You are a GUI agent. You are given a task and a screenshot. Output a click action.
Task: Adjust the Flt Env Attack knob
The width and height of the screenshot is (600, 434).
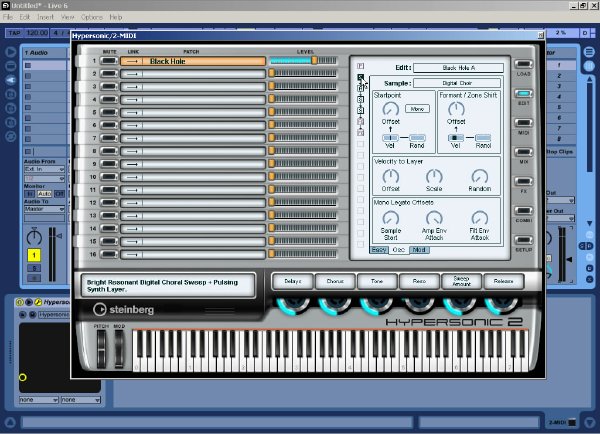coord(479,218)
